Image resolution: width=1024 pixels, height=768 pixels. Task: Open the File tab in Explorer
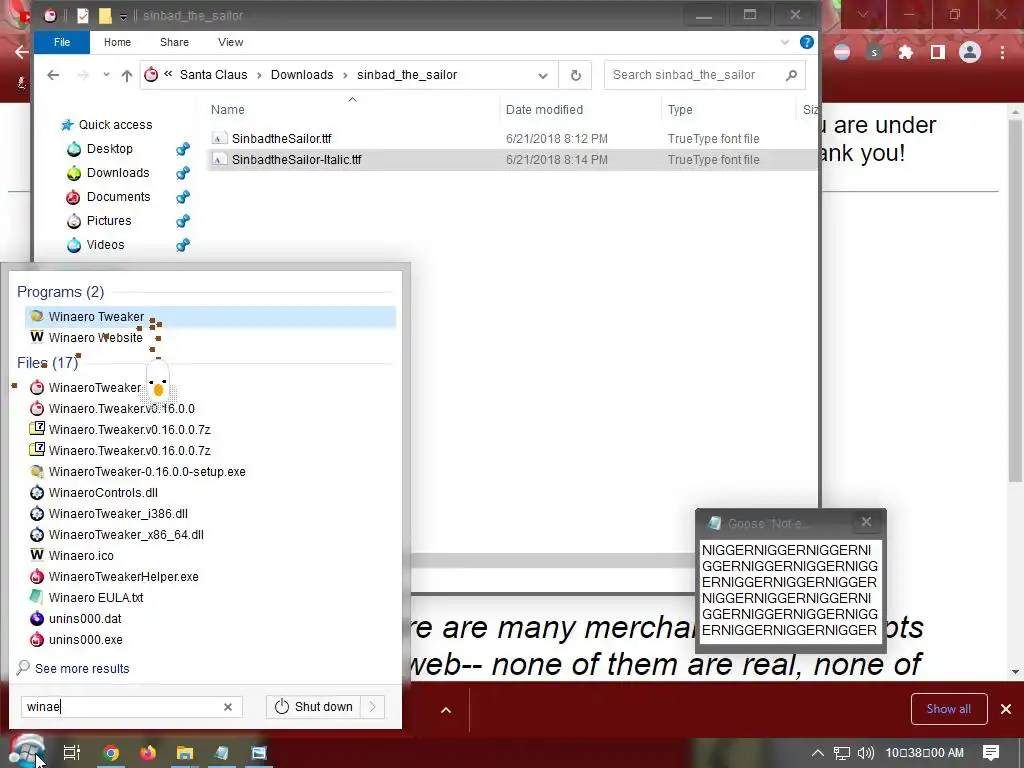point(62,42)
